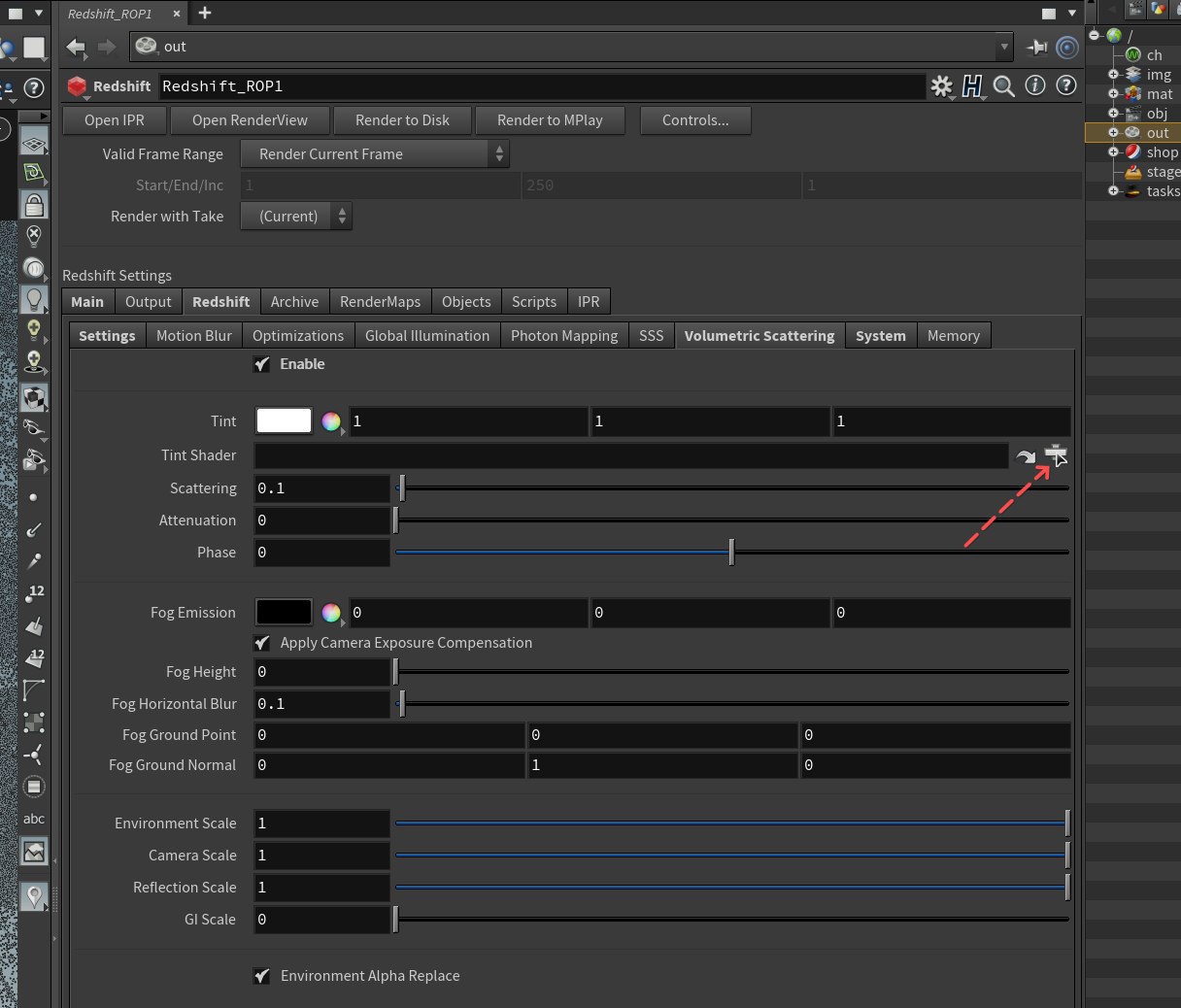
Task: Open the Photon Mapping tab
Action: tap(564, 336)
